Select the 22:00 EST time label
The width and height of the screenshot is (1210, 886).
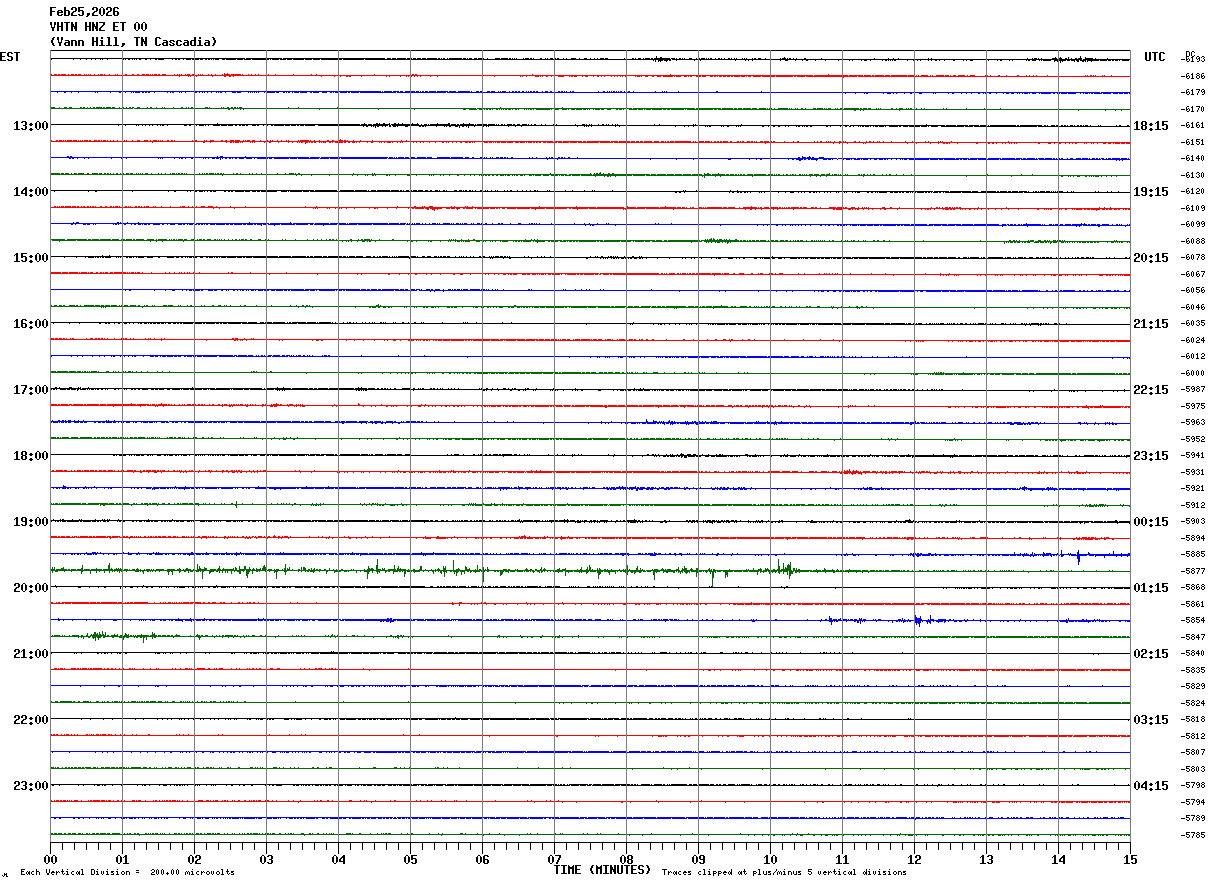click(x=31, y=720)
